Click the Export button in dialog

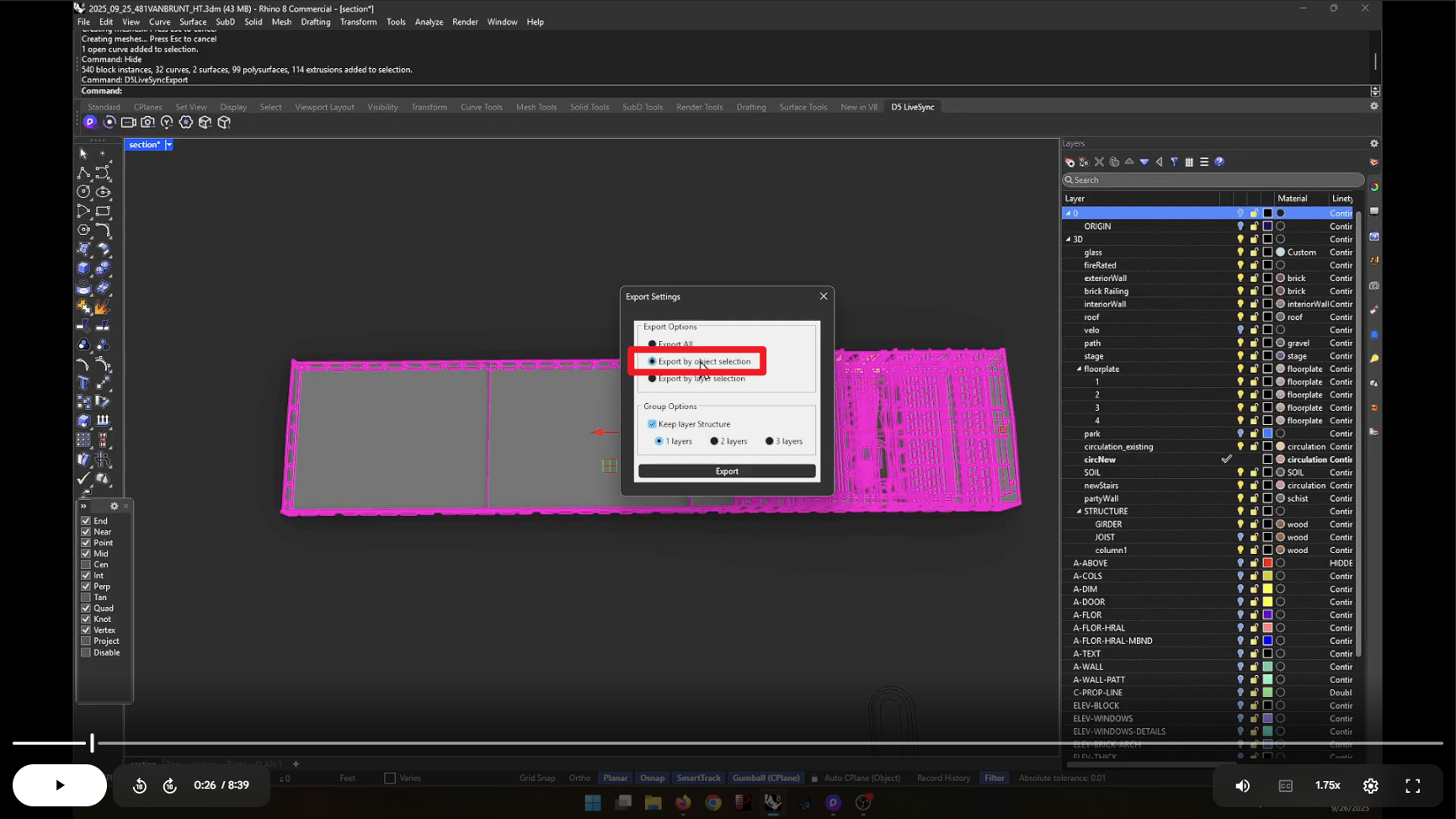point(726,471)
